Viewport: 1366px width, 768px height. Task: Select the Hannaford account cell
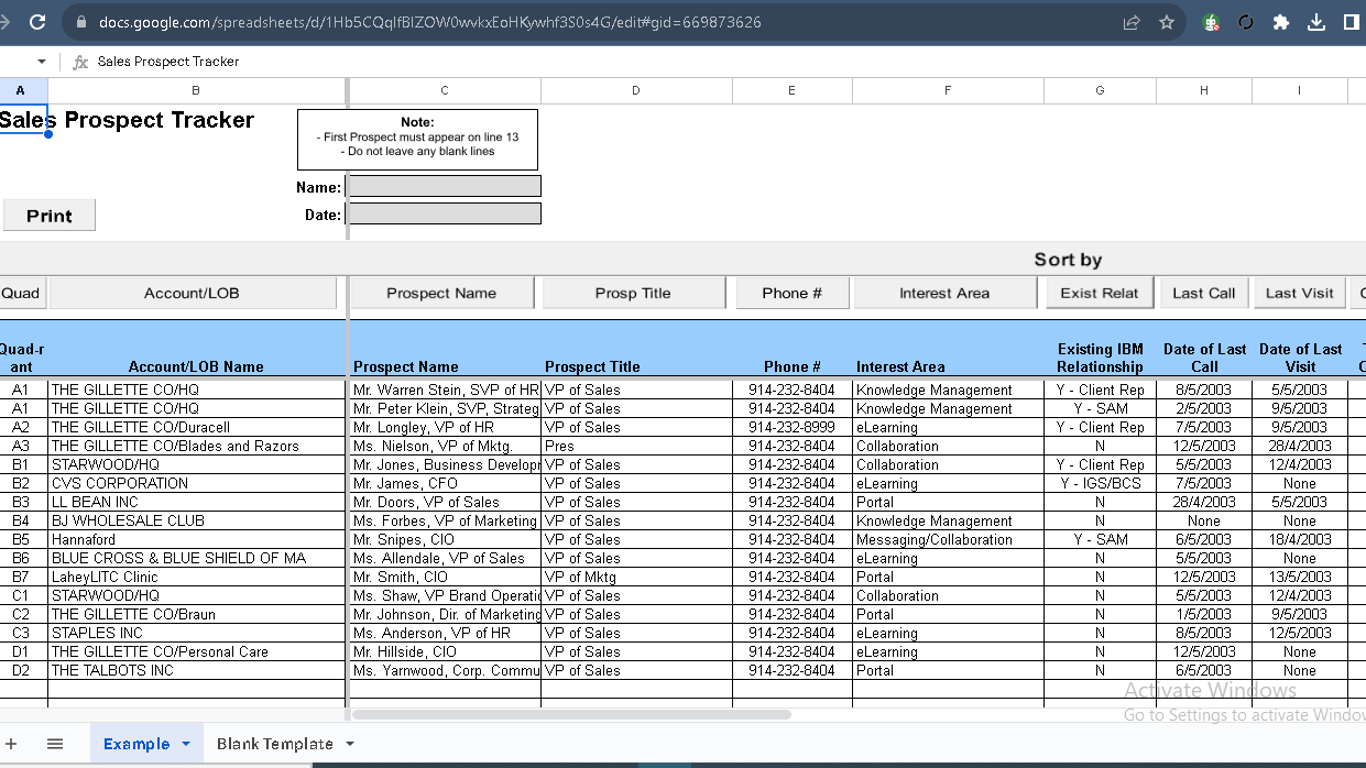(196, 540)
